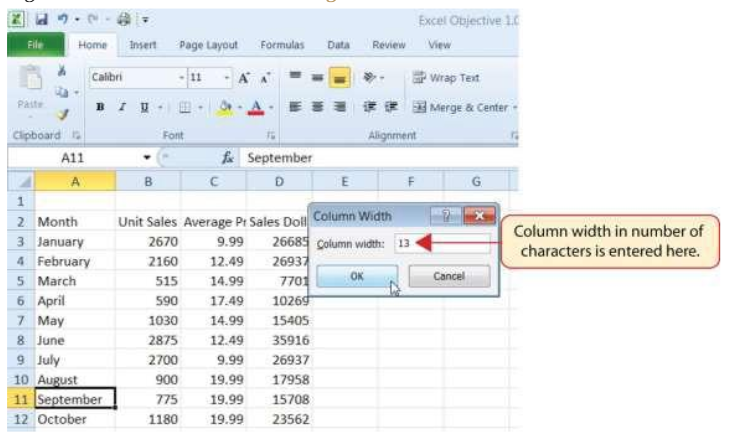Open the Underline style dropdown arrow
The height and width of the screenshot is (438, 730).
160,108
